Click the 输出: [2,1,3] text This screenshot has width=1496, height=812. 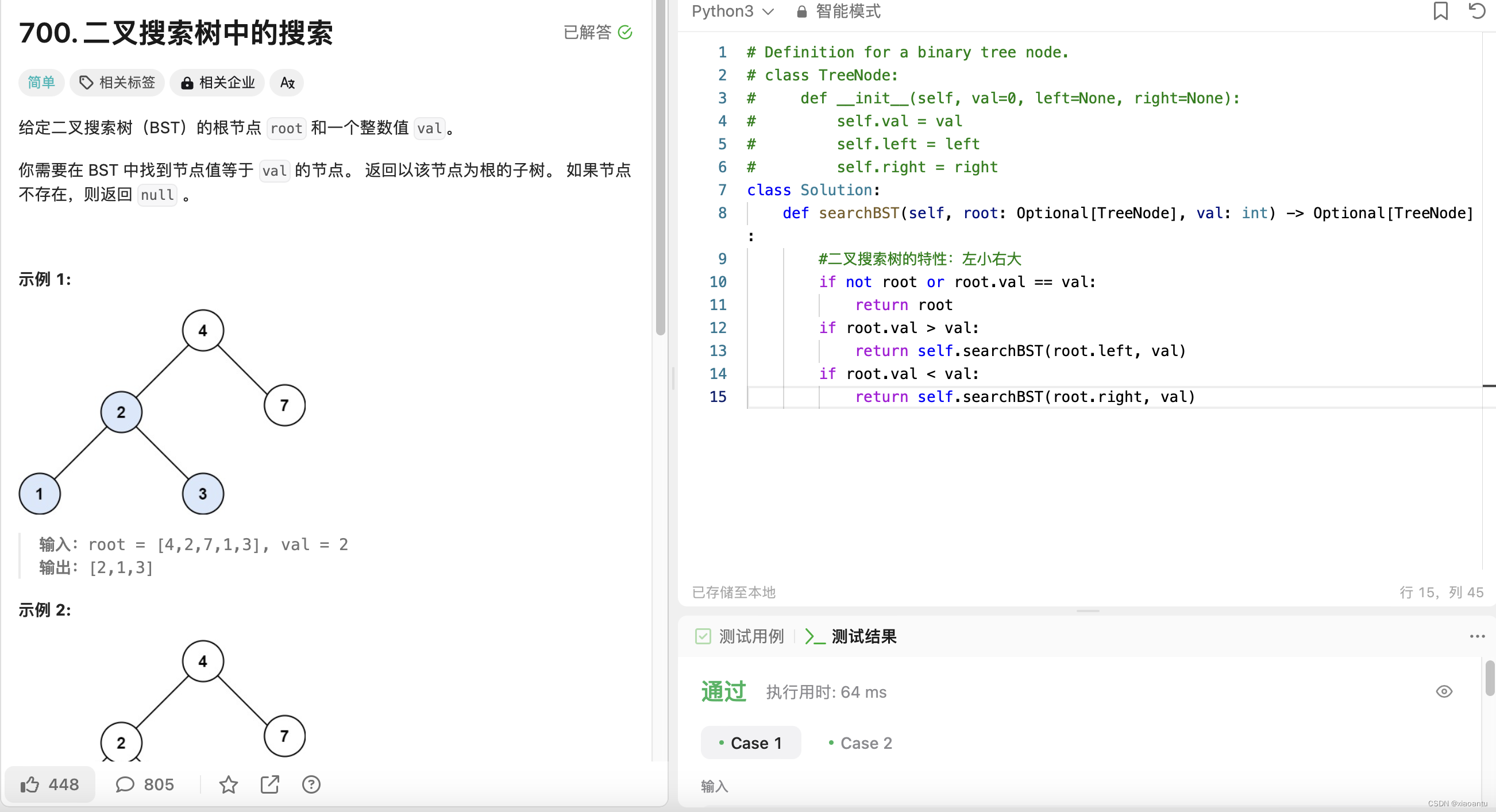tap(96, 567)
